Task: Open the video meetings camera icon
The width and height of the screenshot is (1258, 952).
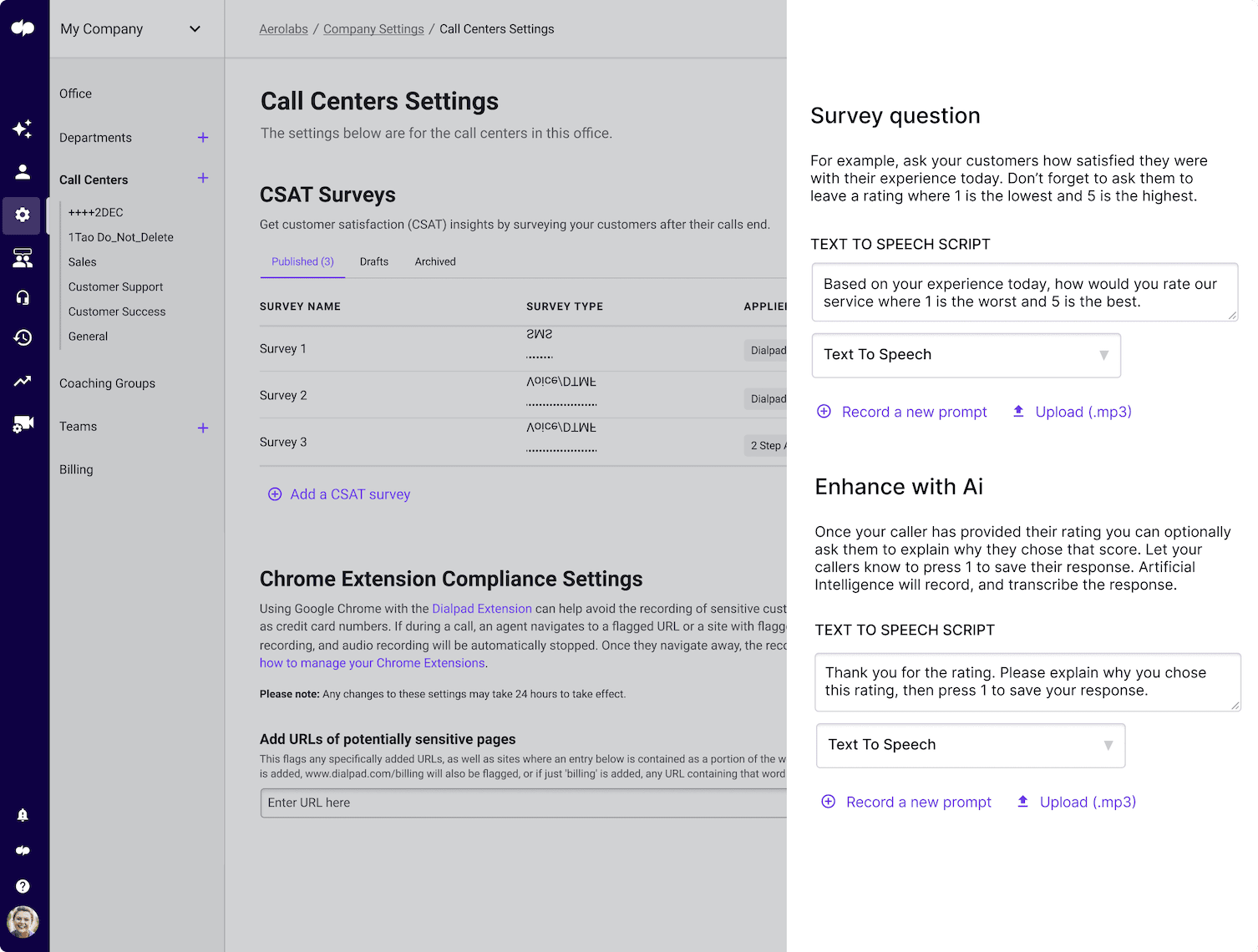Action: tap(23, 424)
